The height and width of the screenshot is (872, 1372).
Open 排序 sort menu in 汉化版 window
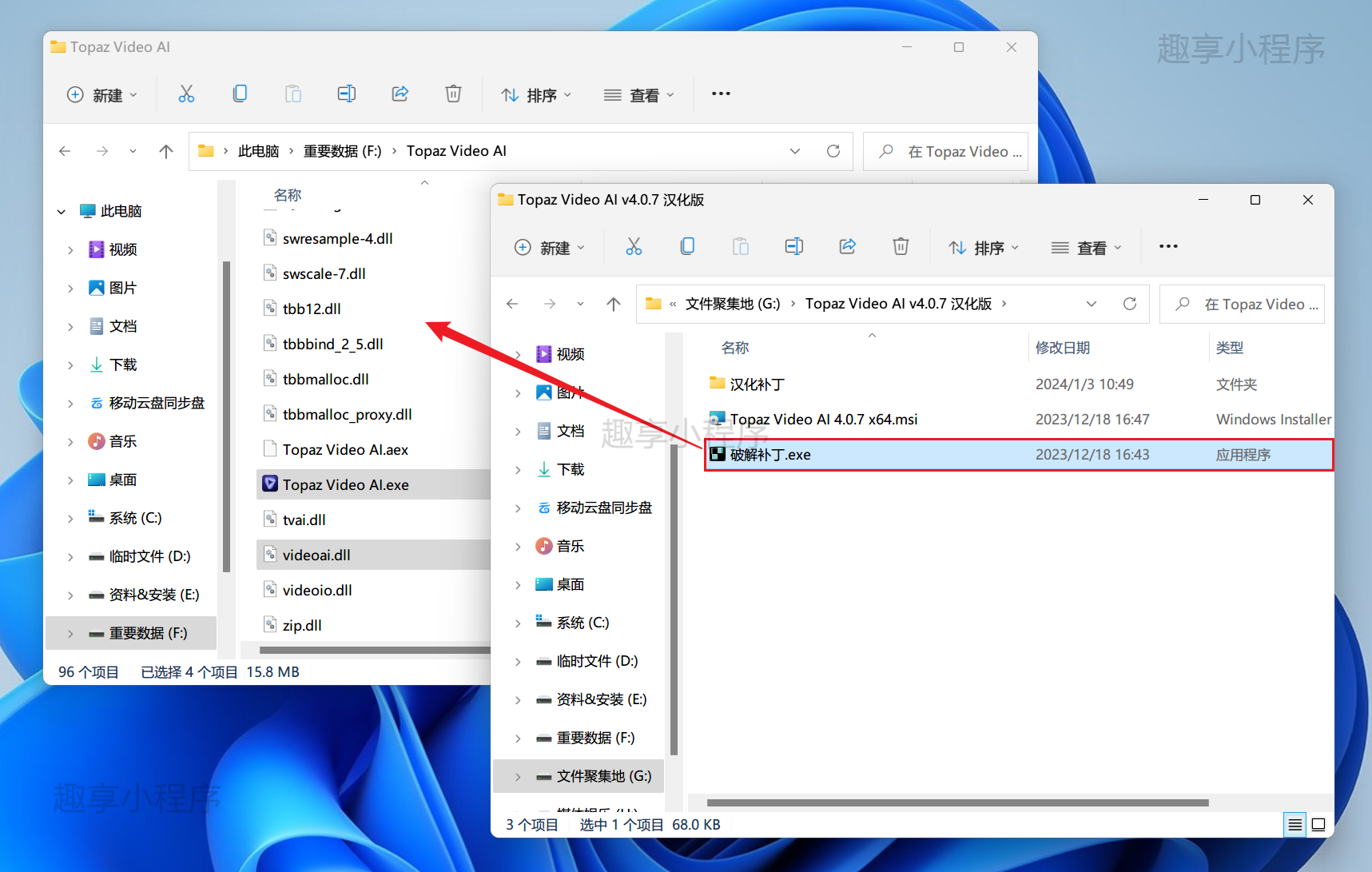984,247
